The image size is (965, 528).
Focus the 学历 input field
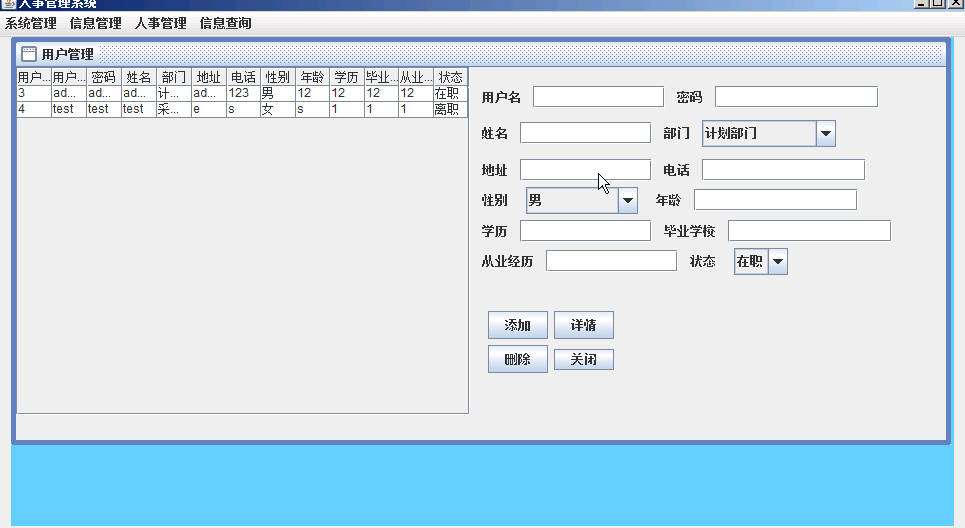pos(585,231)
